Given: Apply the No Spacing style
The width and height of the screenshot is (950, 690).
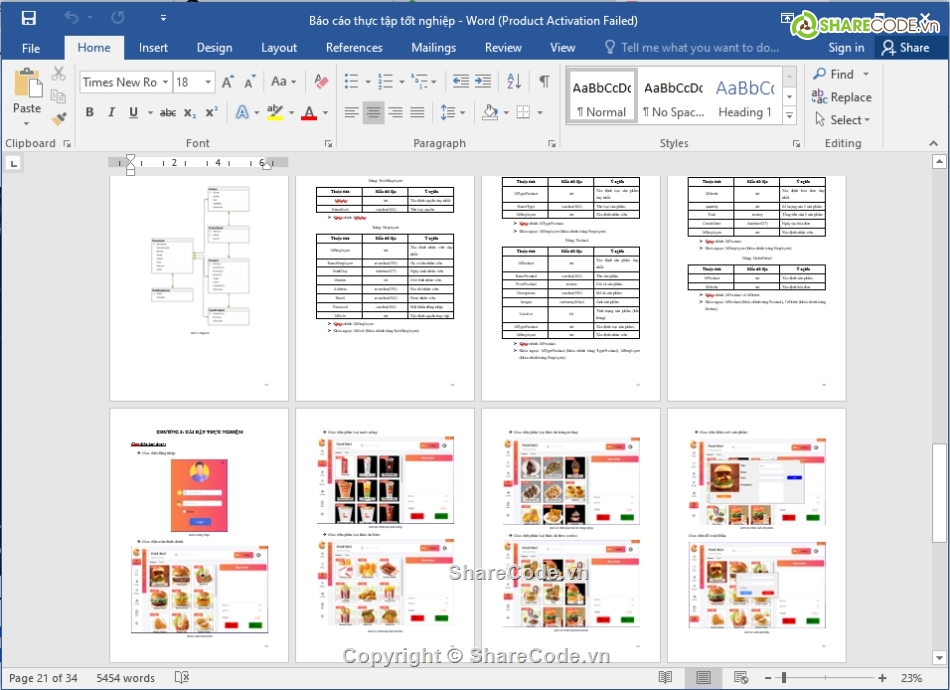Looking at the screenshot, I should (x=673, y=97).
